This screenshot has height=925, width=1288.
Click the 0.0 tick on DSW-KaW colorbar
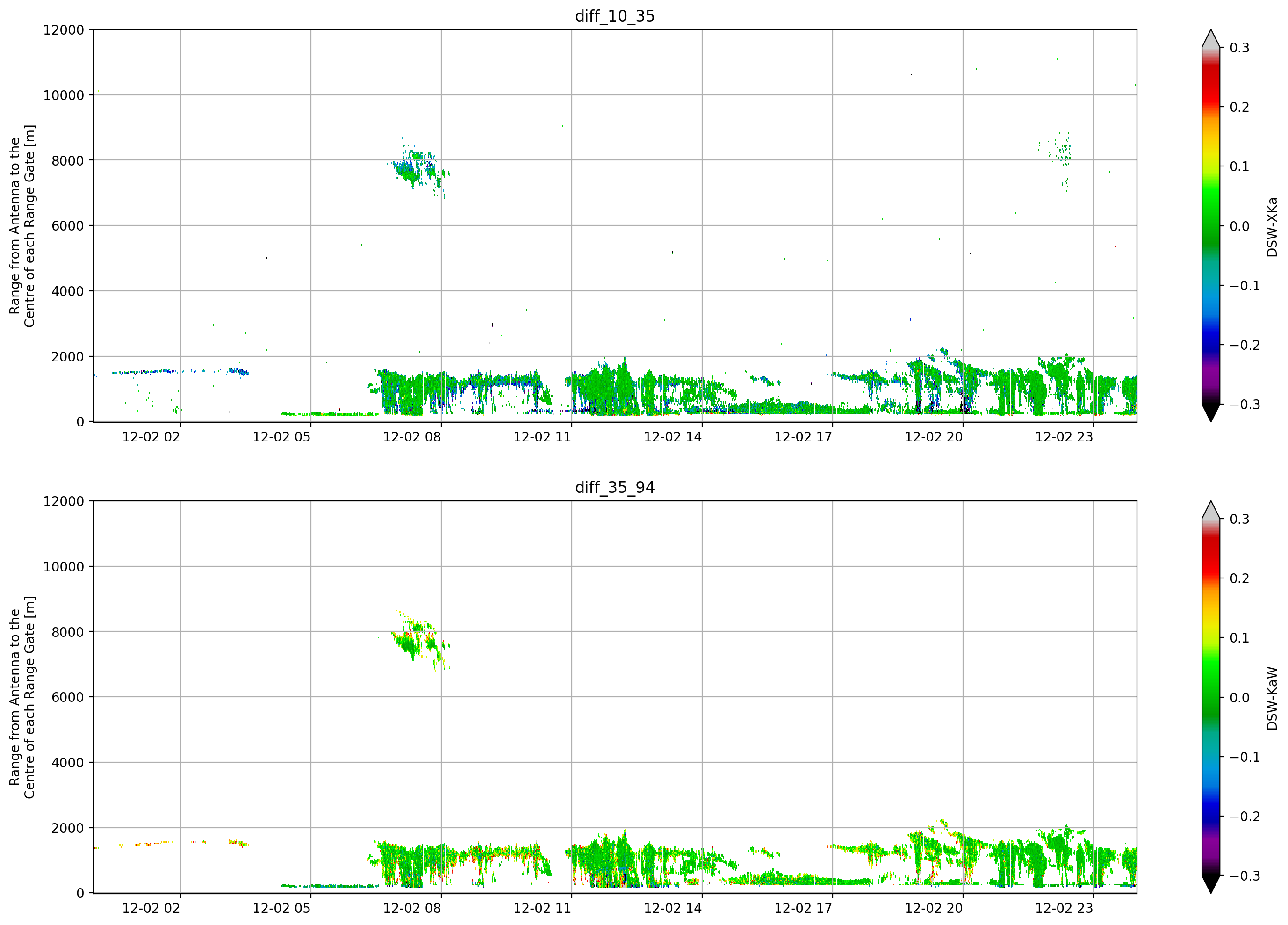point(1240,698)
